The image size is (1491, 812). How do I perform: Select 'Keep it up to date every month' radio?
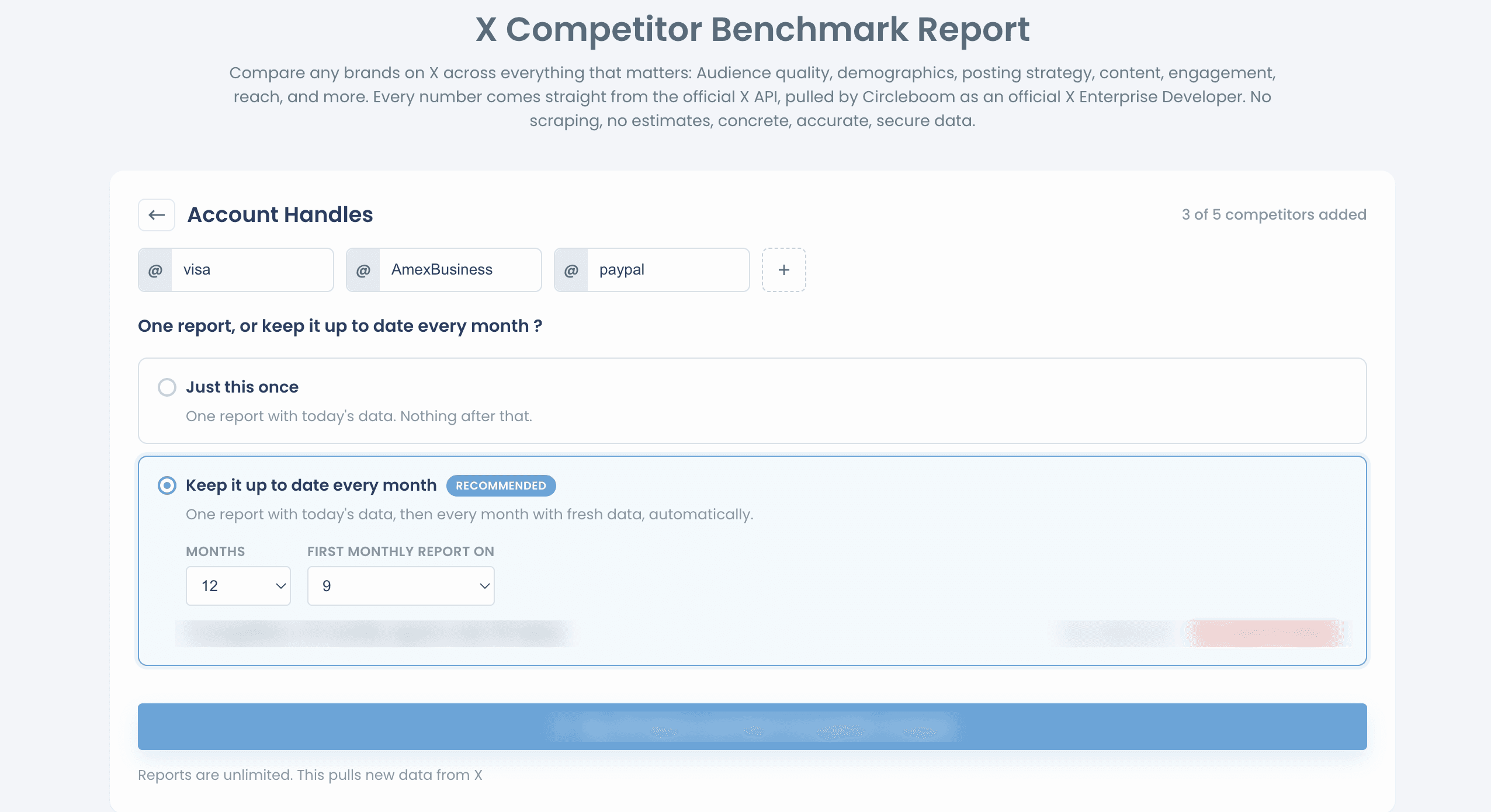[x=167, y=485]
